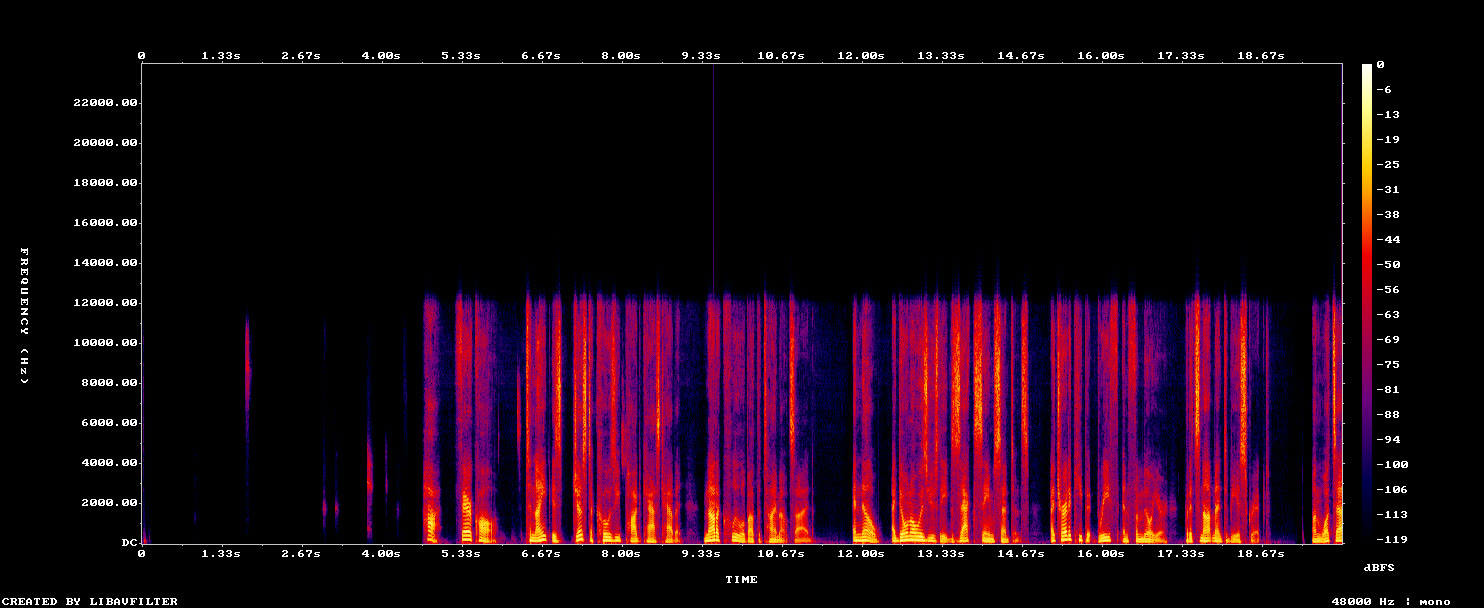Image resolution: width=1484 pixels, height=608 pixels.
Task: Click the 48000 Hz mono text
Action: pos(1391,601)
